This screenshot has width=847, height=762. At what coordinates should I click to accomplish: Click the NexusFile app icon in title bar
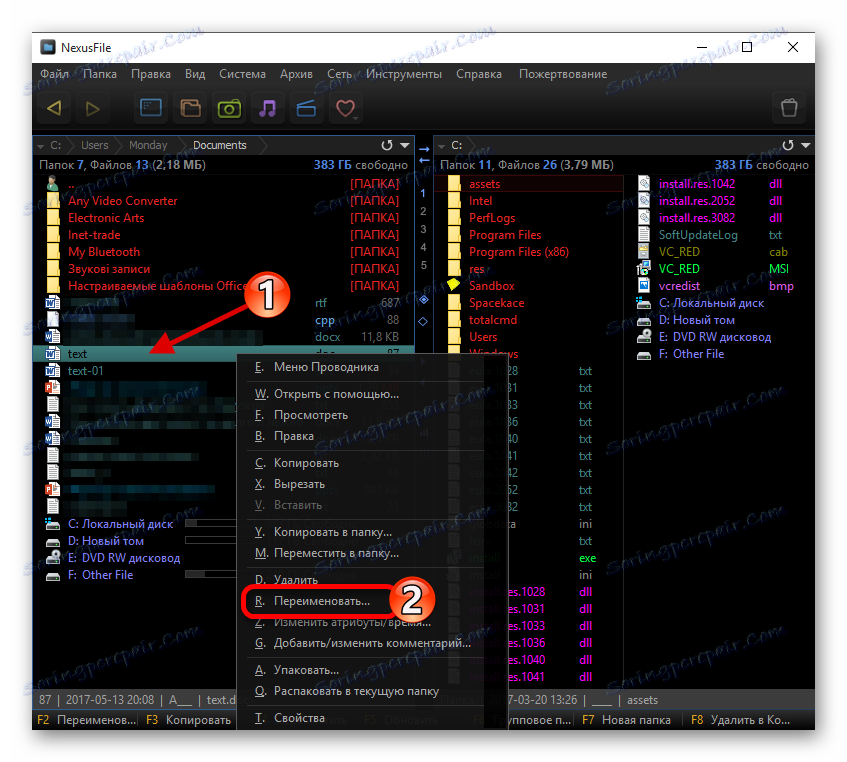pos(48,47)
